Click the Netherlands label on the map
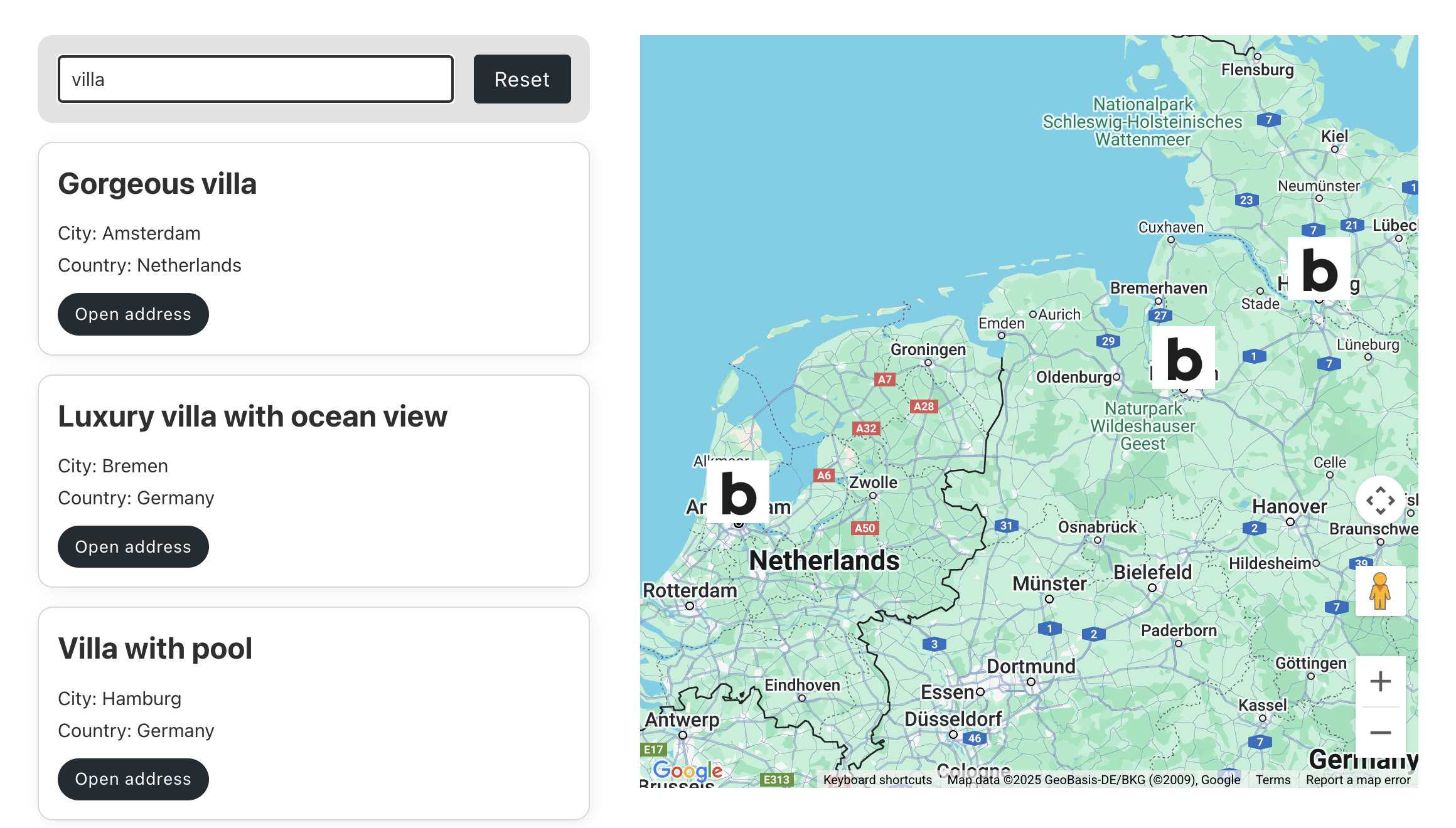Image resolution: width=1456 pixels, height=828 pixels. pyautogui.click(x=824, y=560)
